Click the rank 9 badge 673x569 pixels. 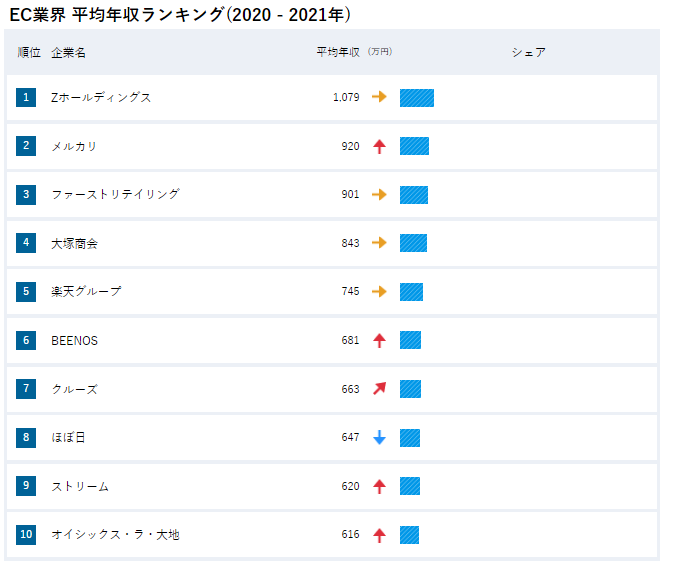pyautogui.click(x=26, y=486)
